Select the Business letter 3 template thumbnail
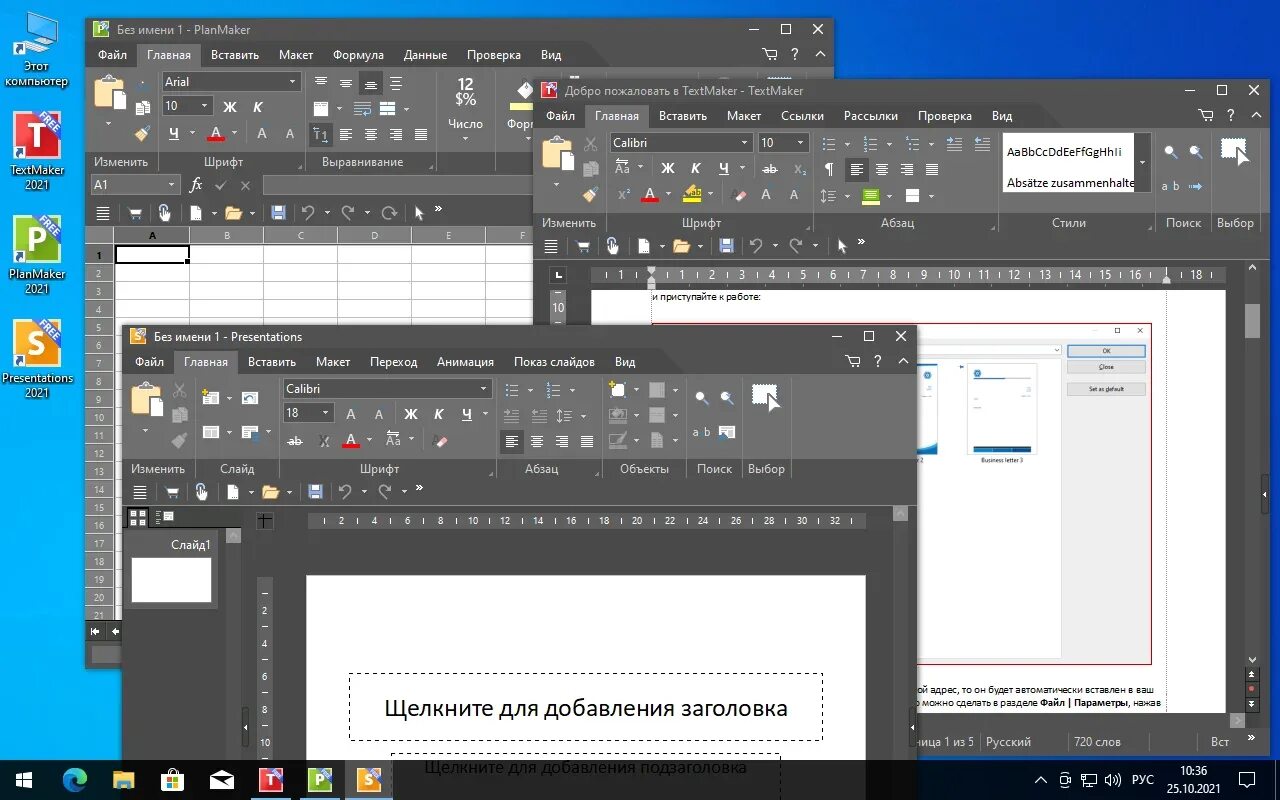 click(1002, 410)
